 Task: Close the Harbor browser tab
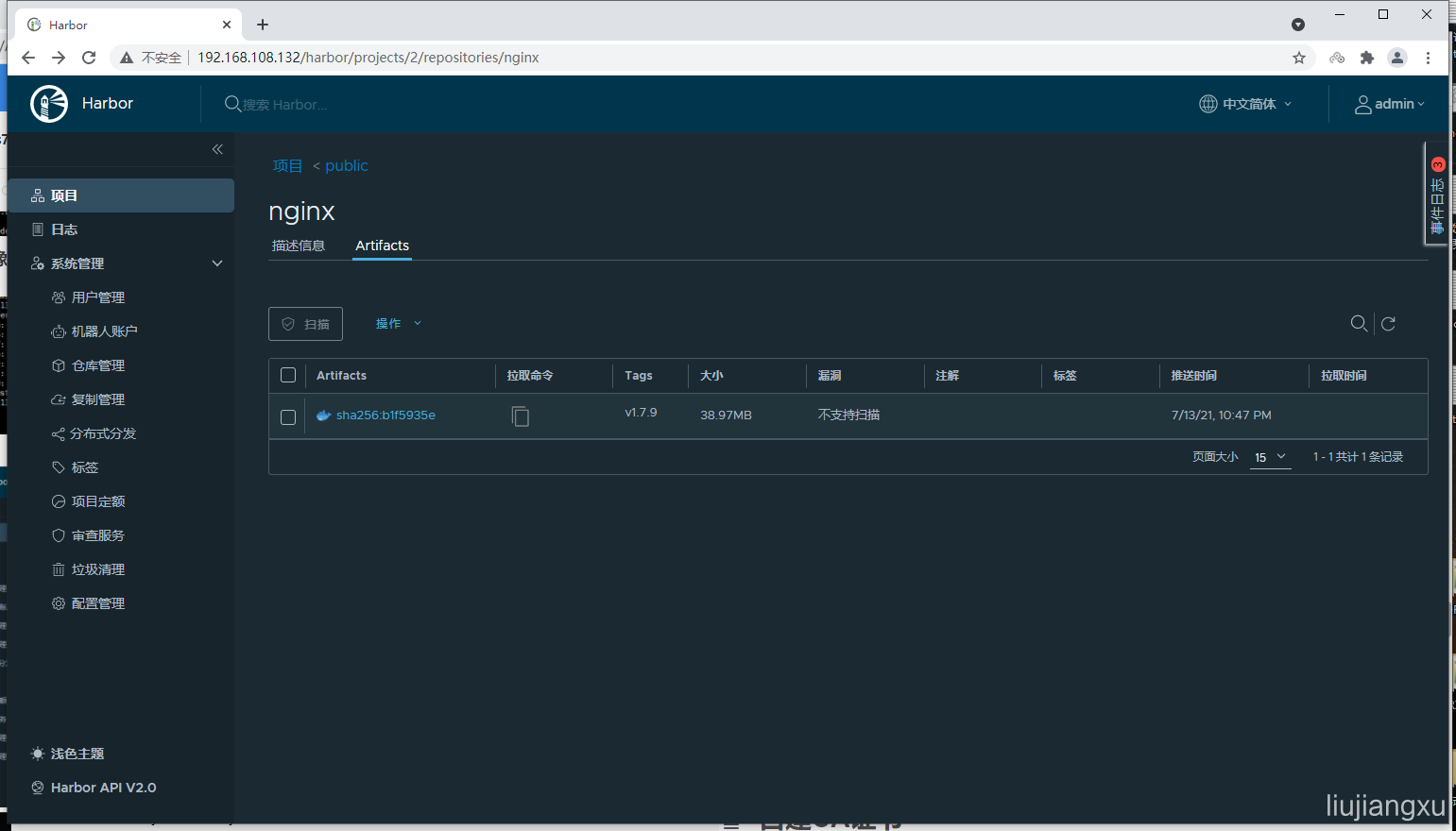tap(227, 25)
